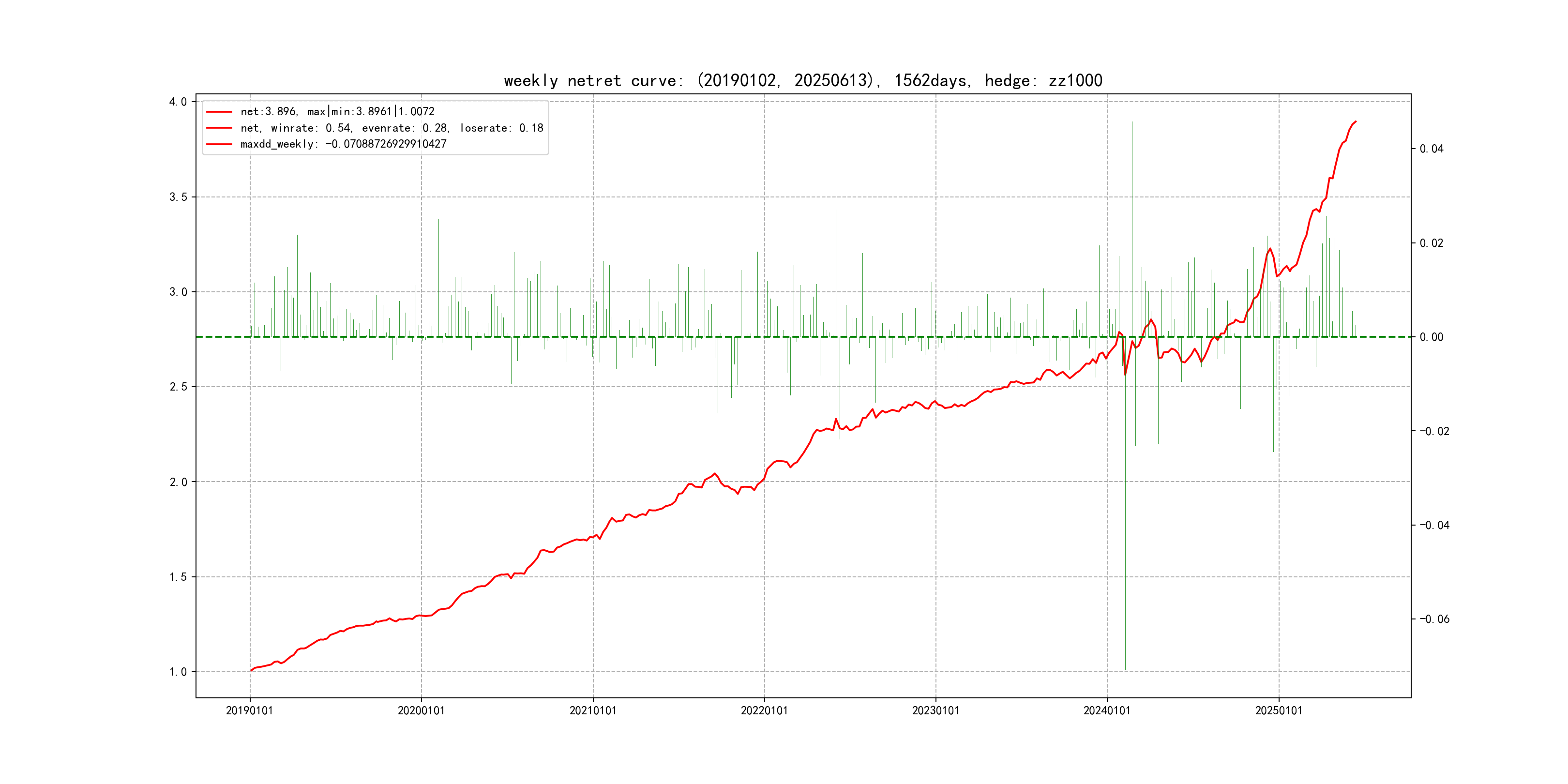Click the 20230101 x-axis label
Viewport: 1568px width, 784px height.
point(935,710)
